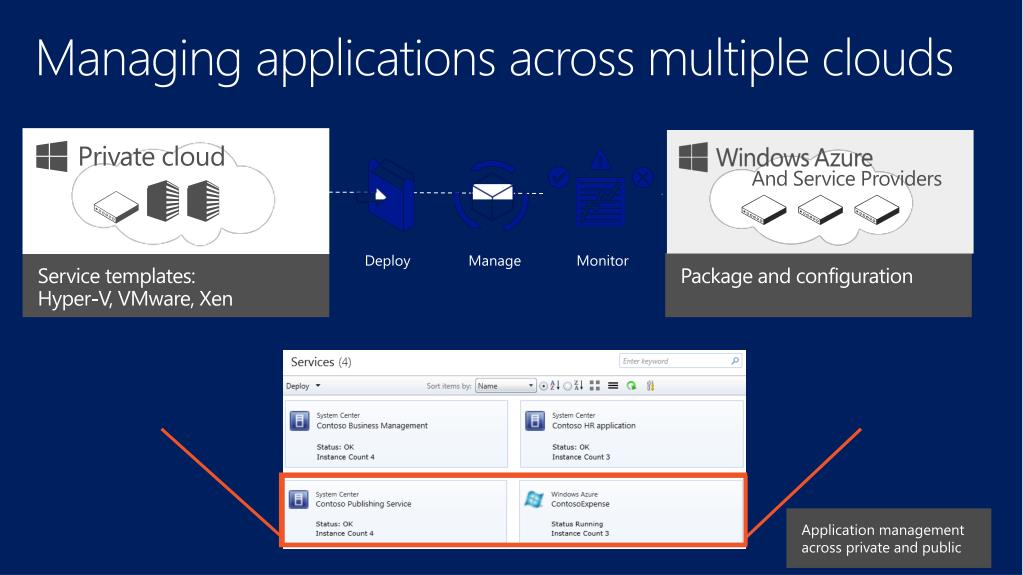This screenshot has width=1023, height=575.
Task: Click the Services (4) heading
Action: click(x=321, y=362)
